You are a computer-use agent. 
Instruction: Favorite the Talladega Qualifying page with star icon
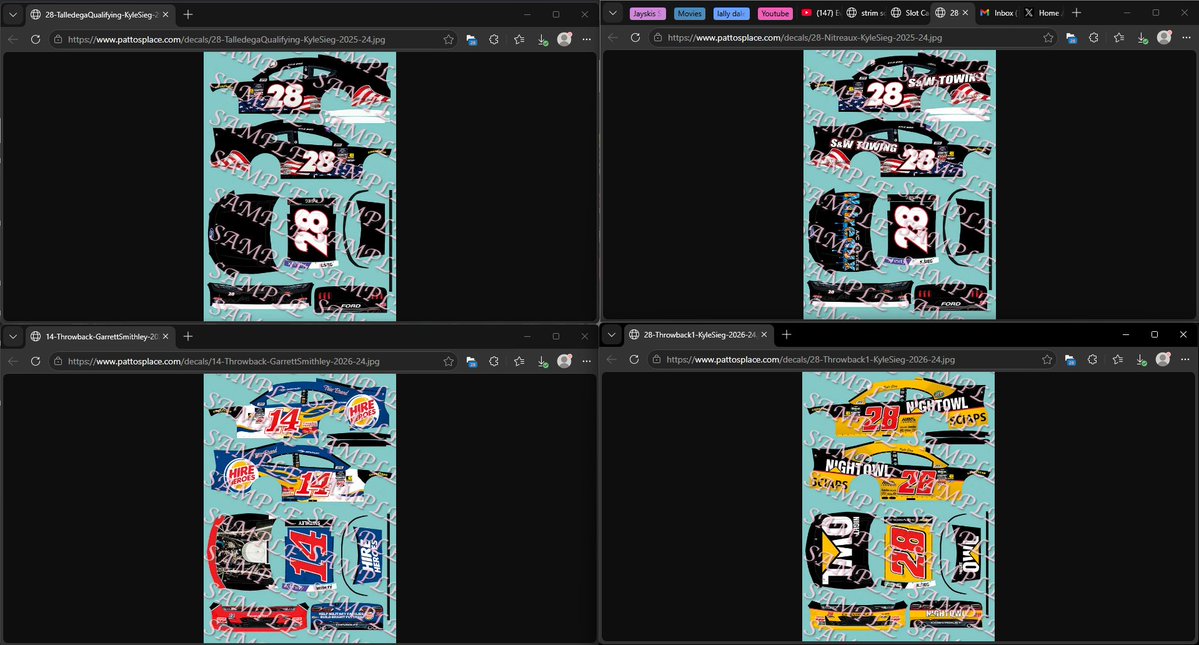point(449,39)
